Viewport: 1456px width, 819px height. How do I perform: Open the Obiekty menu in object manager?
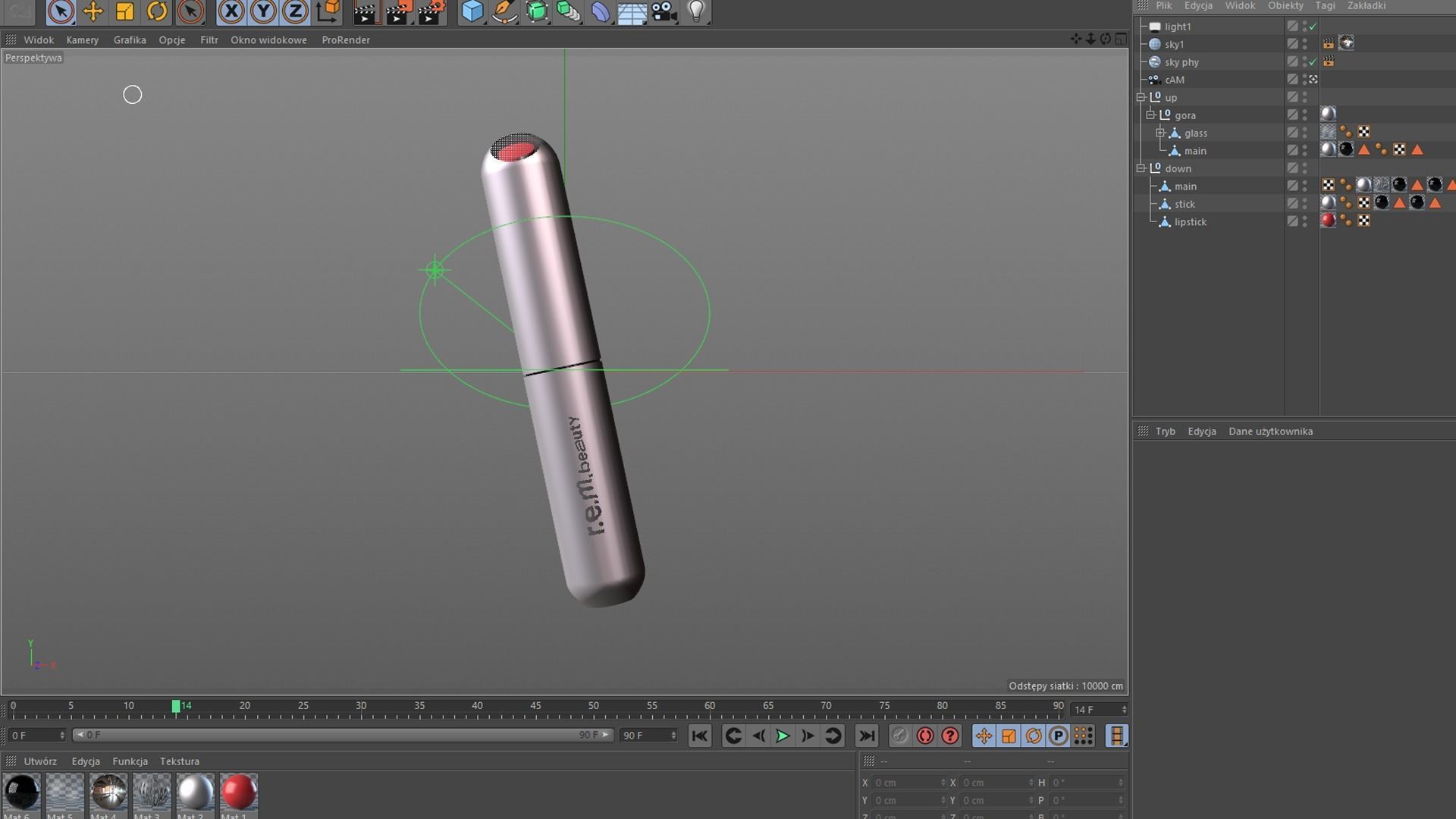[x=1285, y=5]
